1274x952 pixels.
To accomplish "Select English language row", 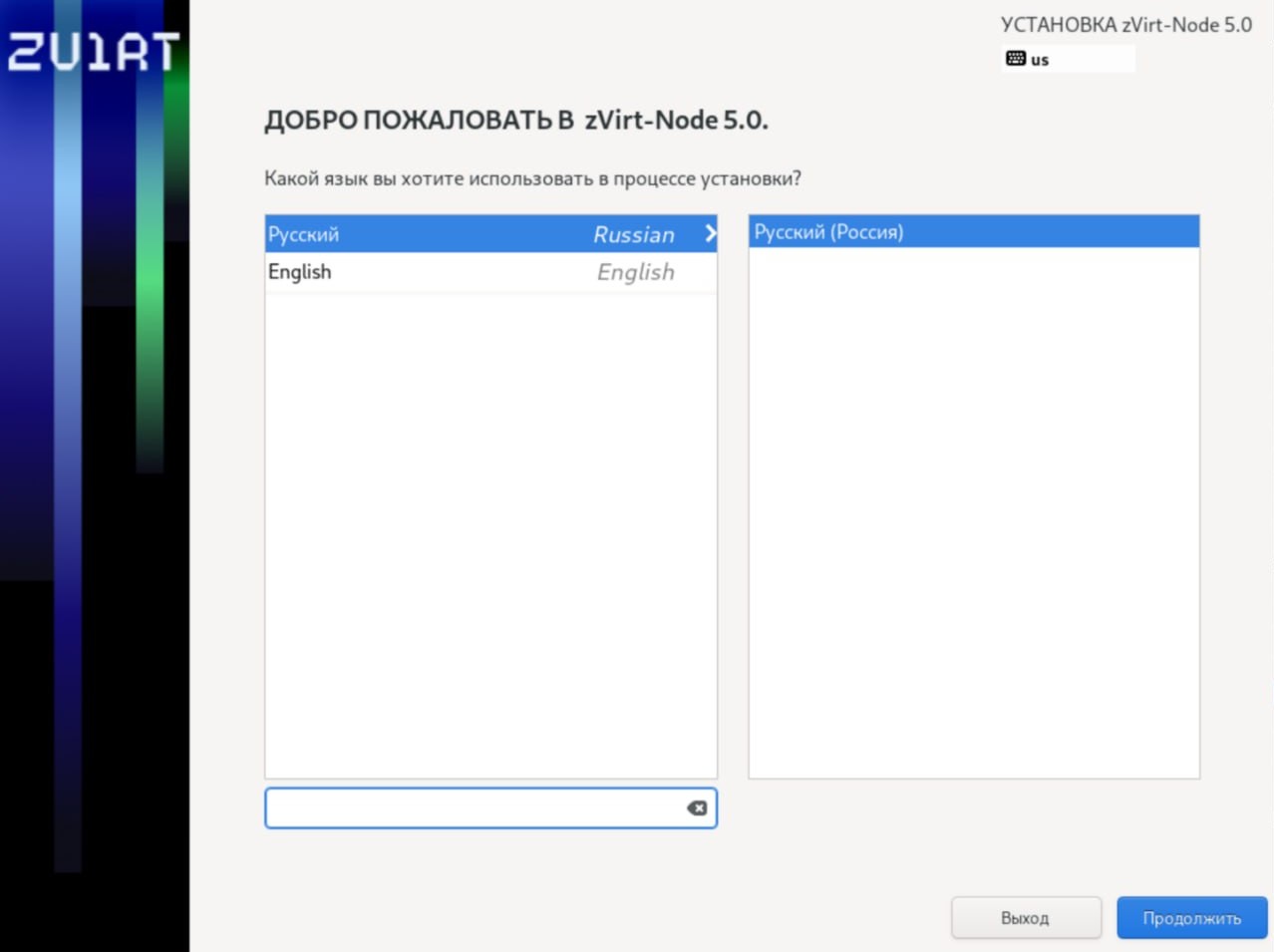I will [x=490, y=272].
